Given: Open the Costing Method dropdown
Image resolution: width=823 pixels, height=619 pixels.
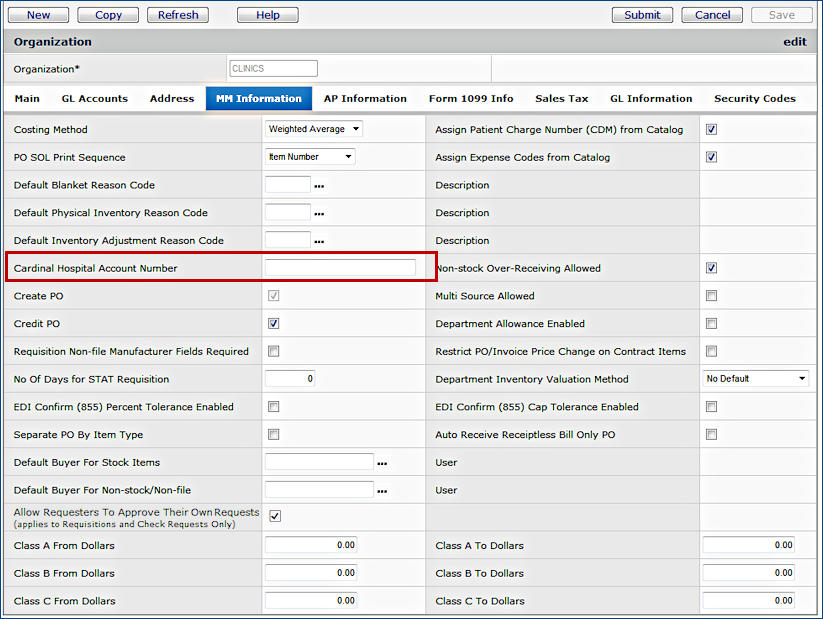Looking at the screenshot, I should point(314,129).
